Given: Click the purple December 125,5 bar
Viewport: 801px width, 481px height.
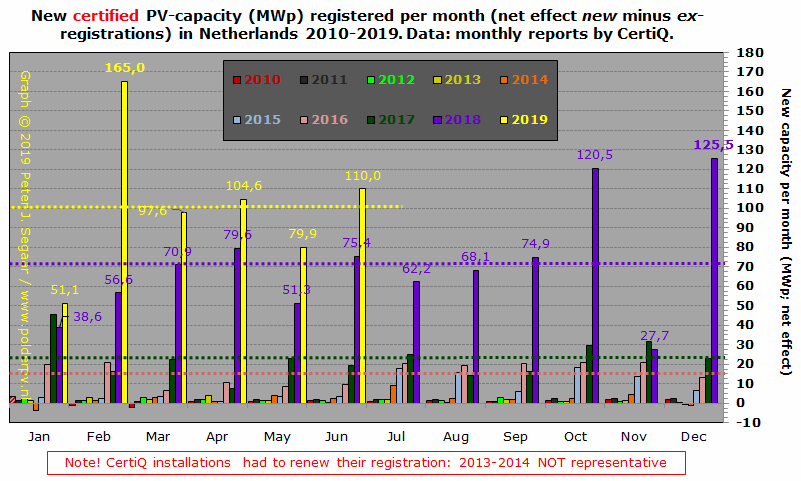Looking at the screenshot, I should pos(714,280).
